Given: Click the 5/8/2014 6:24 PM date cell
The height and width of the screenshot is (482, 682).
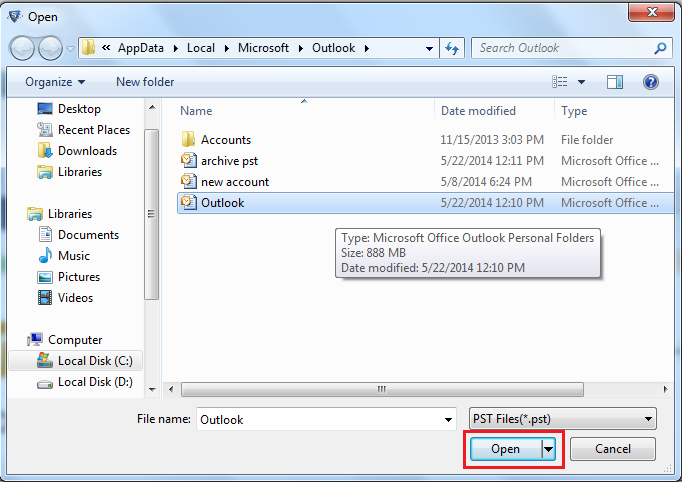Looking at the screenshot, I should 486,182.
